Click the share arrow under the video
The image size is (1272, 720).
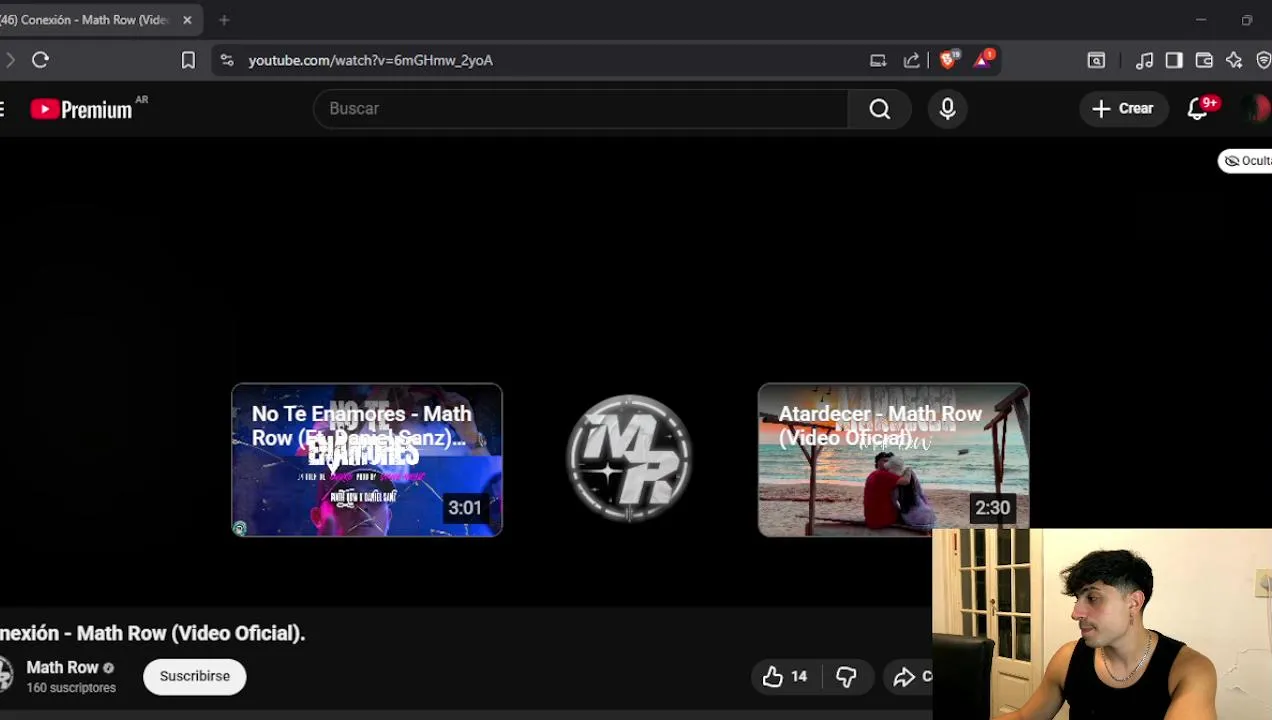904,677
